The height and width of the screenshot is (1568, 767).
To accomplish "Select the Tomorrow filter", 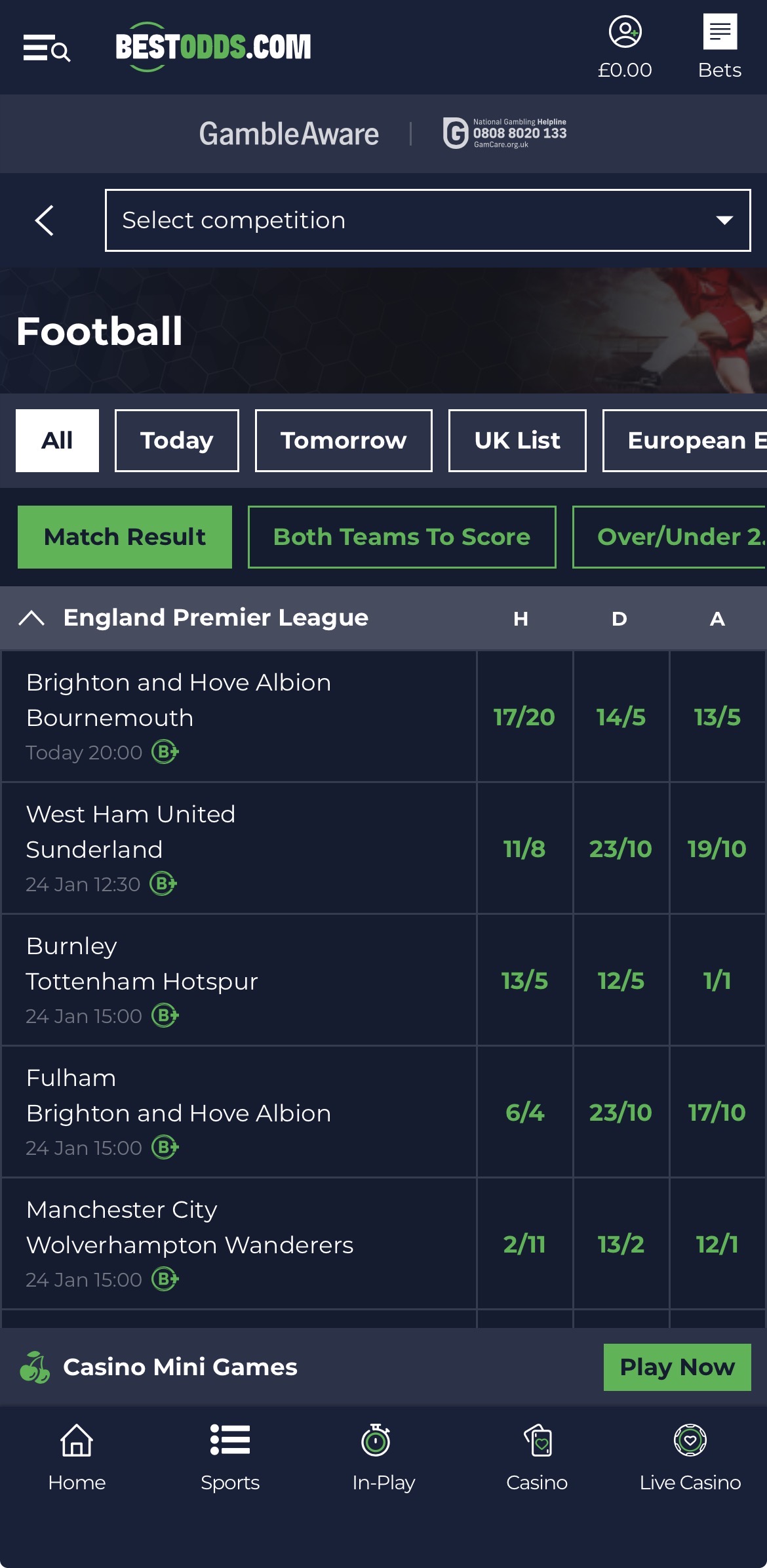I will coord(343,441).
